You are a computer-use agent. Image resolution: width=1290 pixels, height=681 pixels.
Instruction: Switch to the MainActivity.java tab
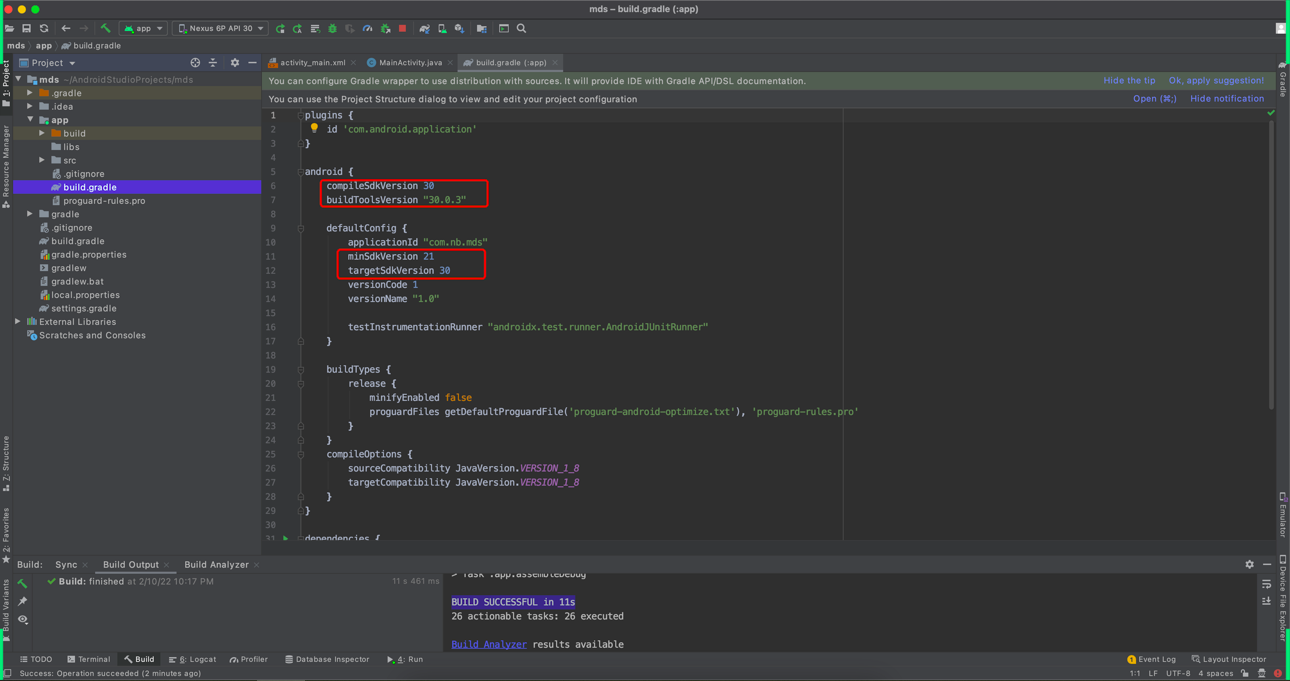click(409, 63)
